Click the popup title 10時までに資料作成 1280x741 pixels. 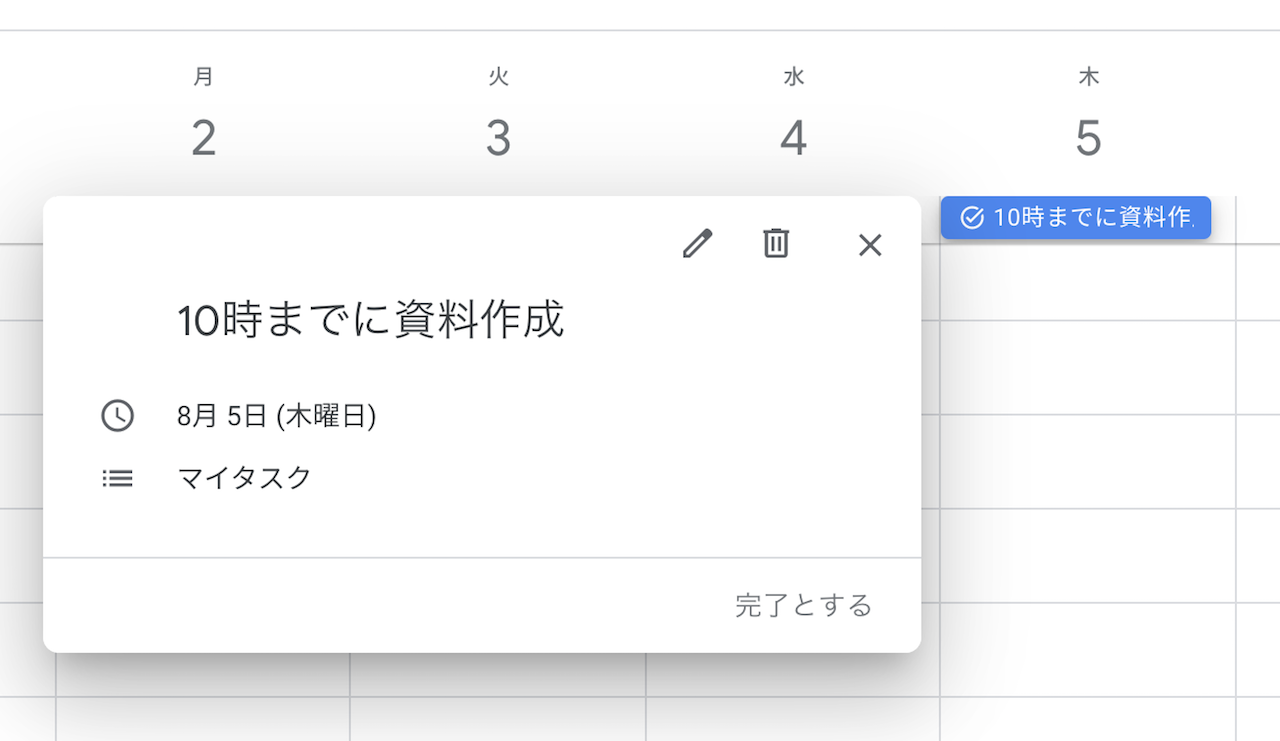click(371, 320)
